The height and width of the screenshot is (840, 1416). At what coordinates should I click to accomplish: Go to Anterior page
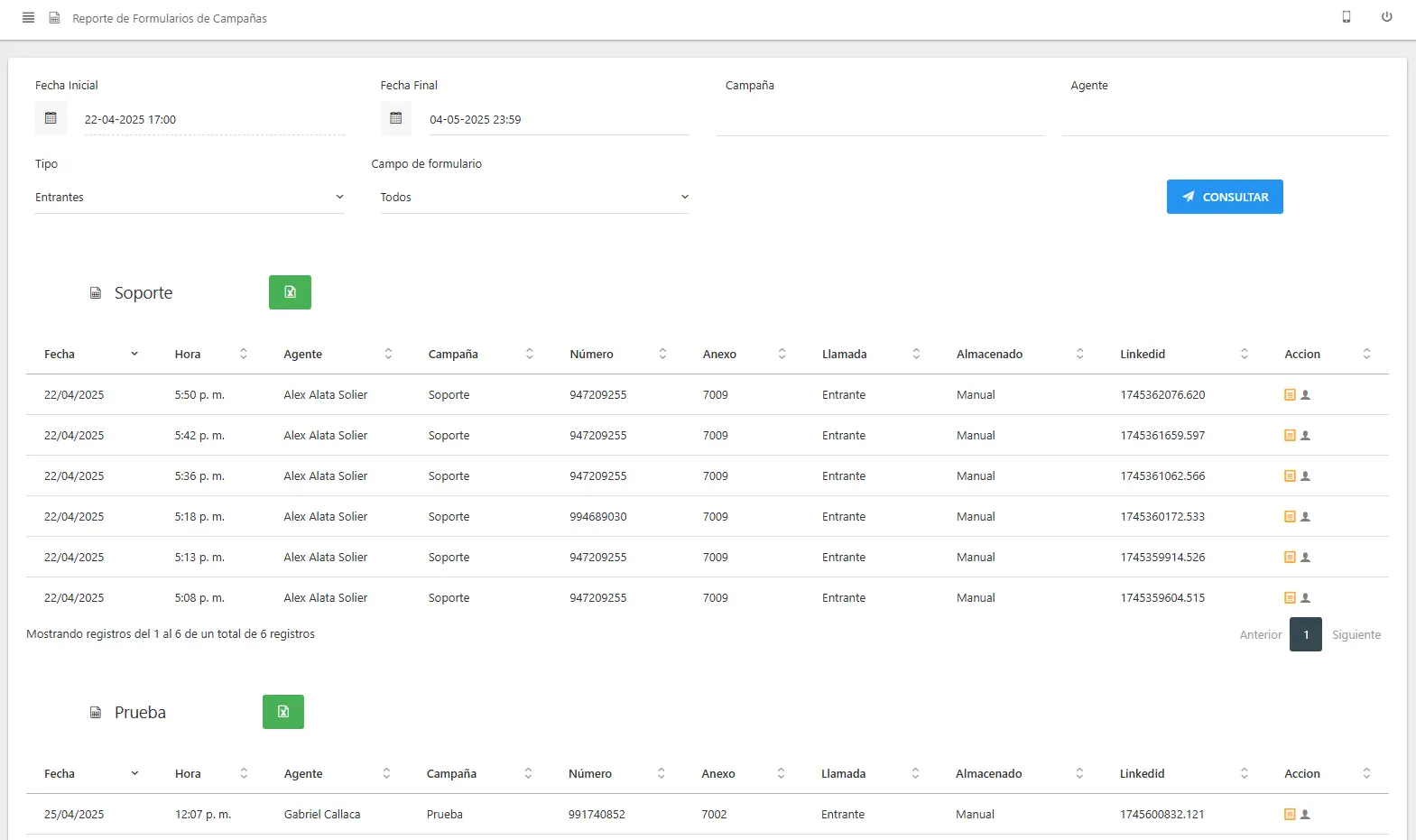coord(1261,634)
